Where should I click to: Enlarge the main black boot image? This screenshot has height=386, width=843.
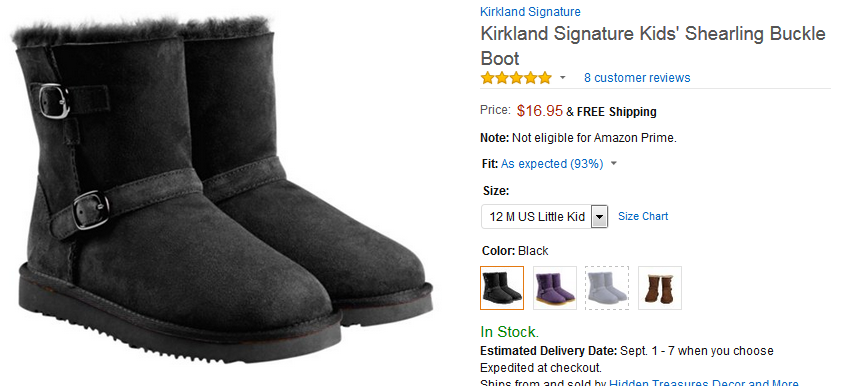(223, 189)
